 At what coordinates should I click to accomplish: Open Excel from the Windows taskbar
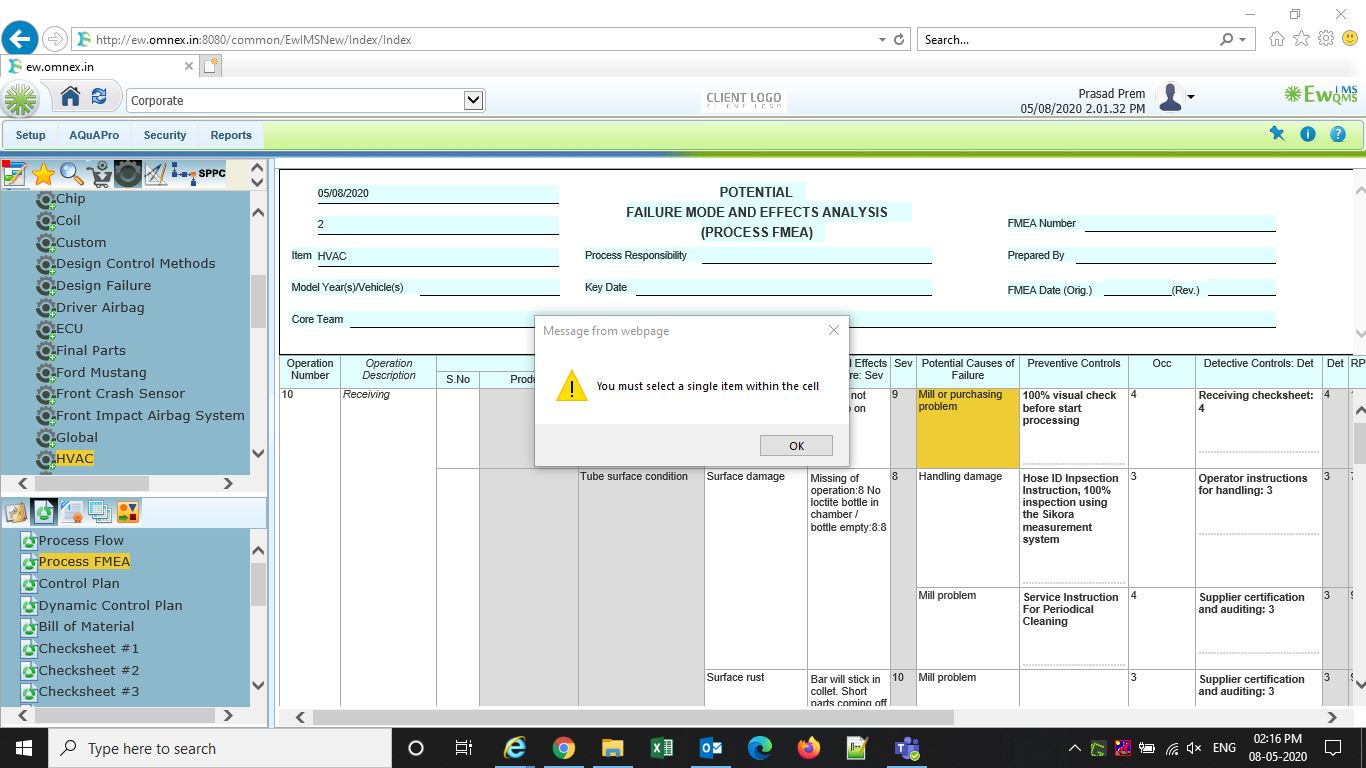click(x=661, y=748)
